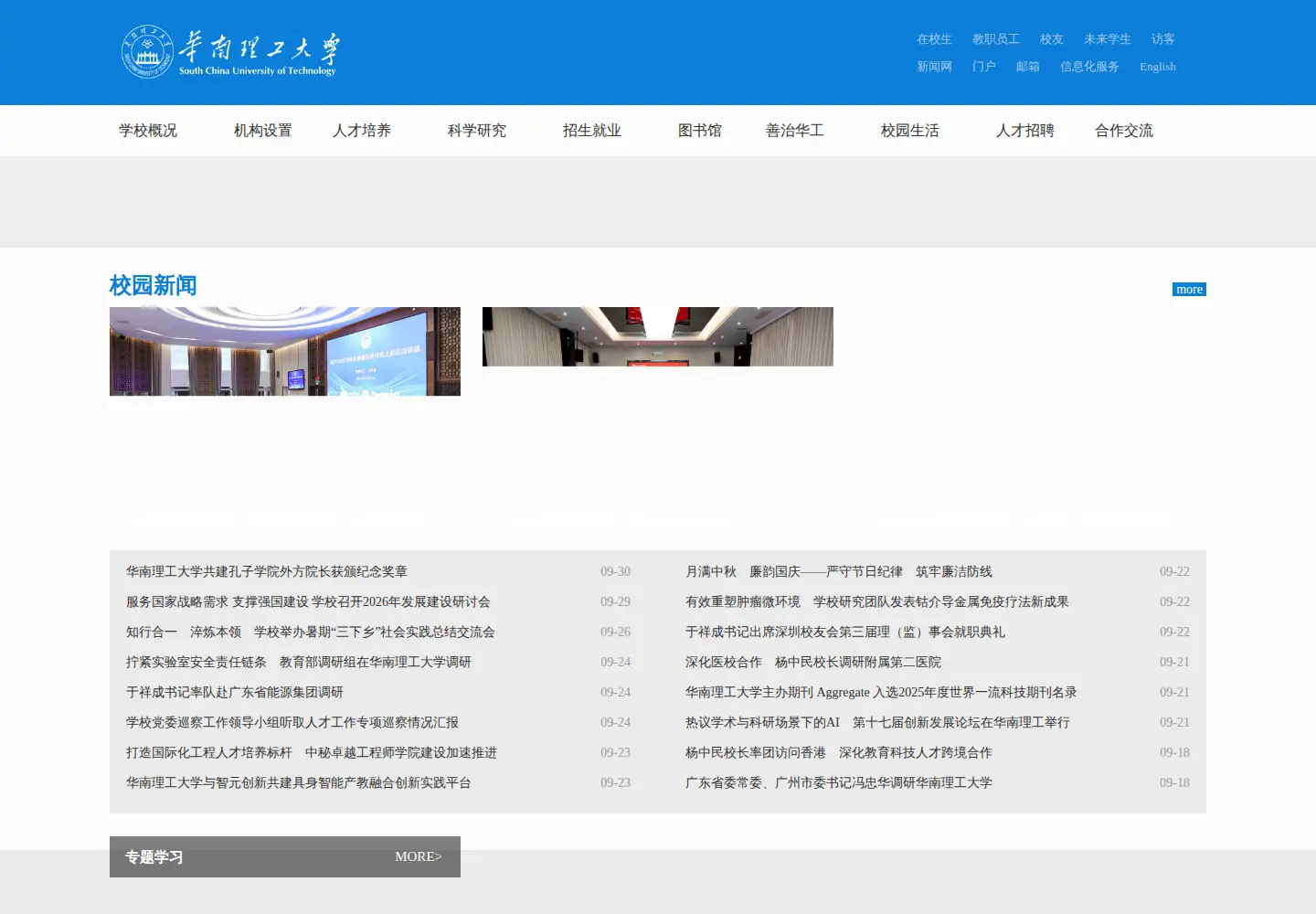1316x914 pixels.
Task: Click the blue more button for campus news
Action: coord(1189,290)
